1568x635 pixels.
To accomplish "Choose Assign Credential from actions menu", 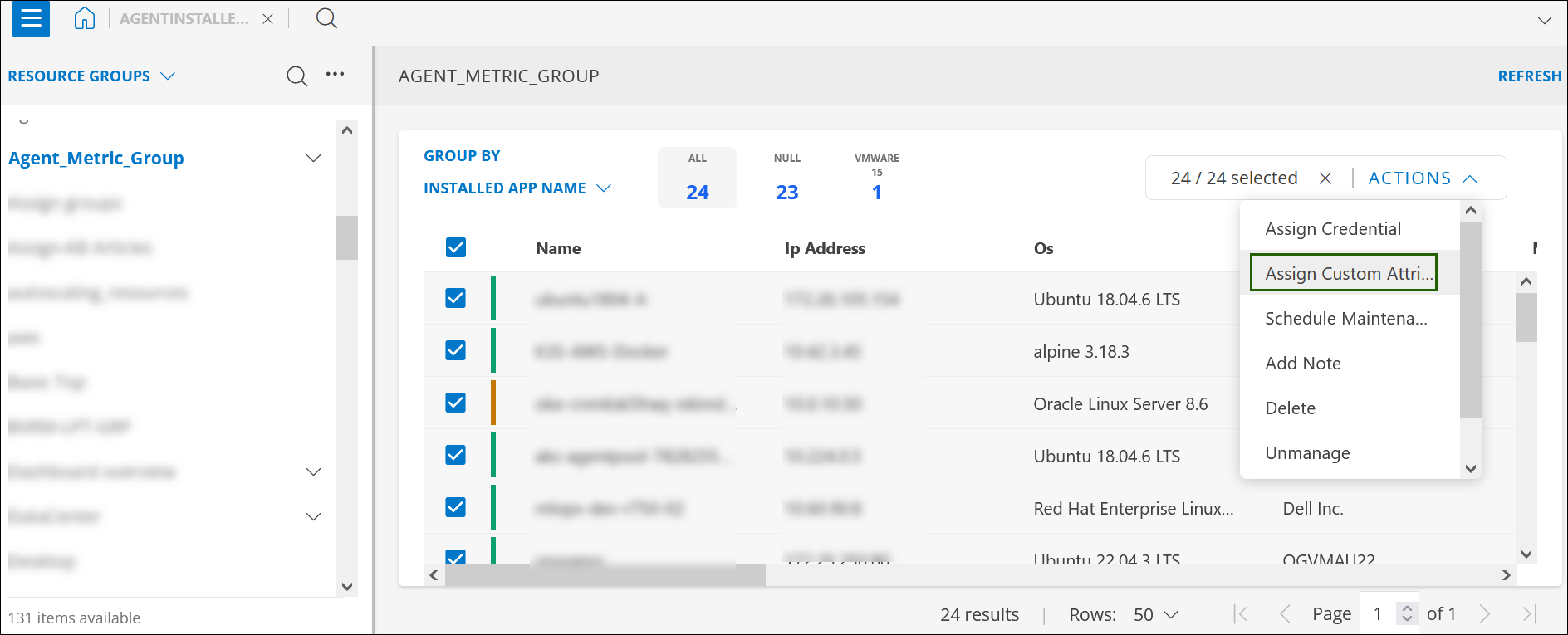I will tap(1332, 229).
